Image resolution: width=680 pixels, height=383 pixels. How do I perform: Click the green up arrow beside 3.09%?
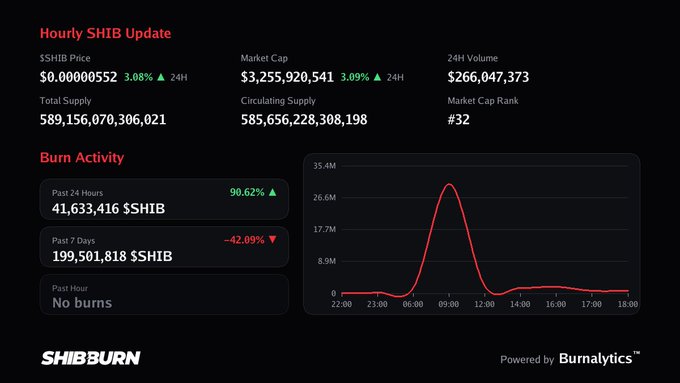pos(377,77)
